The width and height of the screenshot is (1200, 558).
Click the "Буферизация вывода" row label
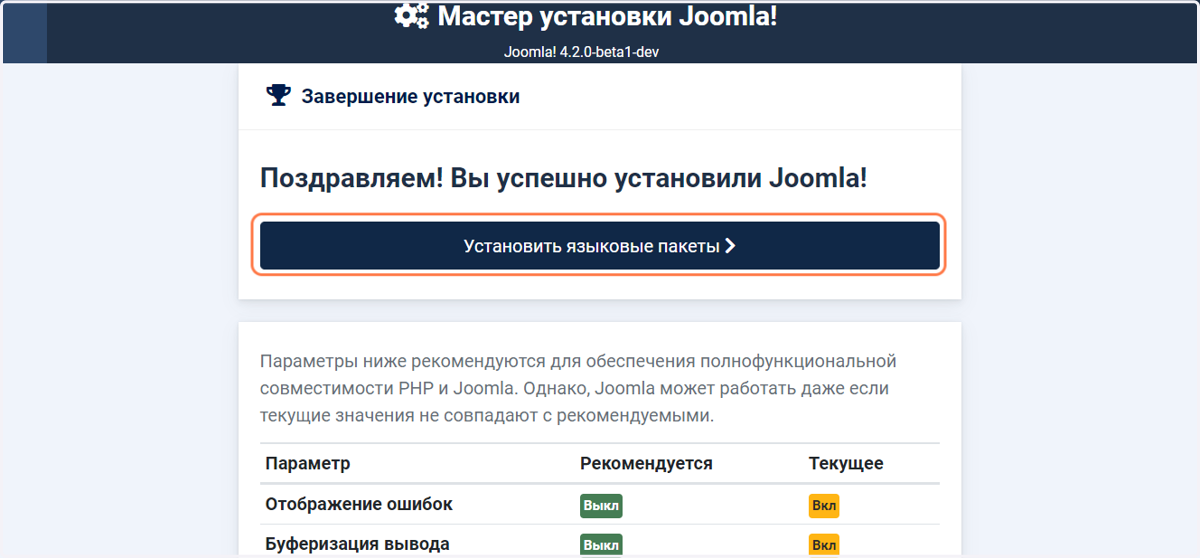point(357,544)
